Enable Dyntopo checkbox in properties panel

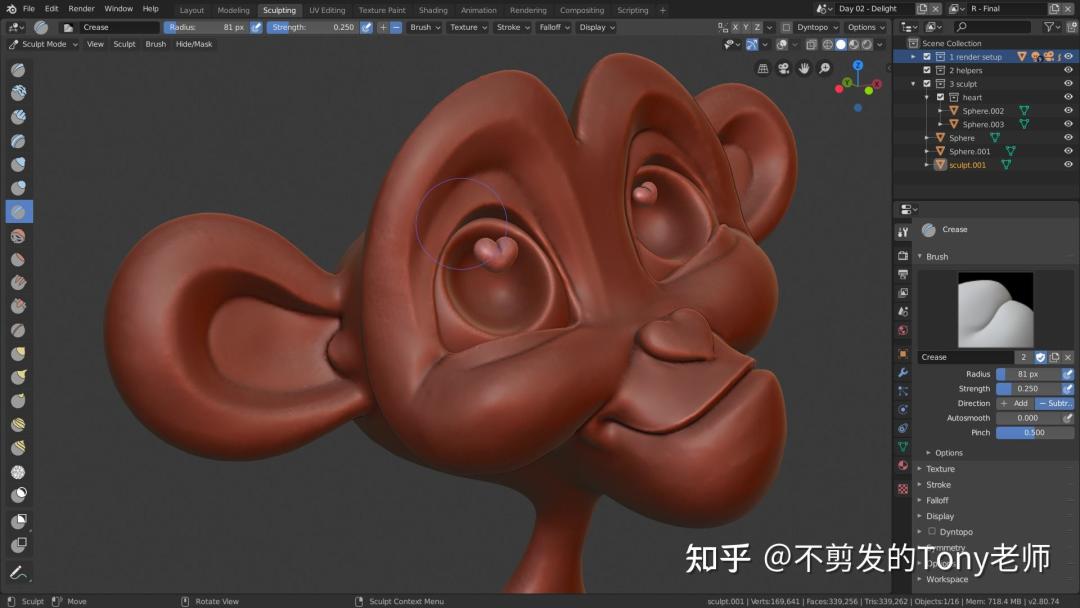pos(932,532)
